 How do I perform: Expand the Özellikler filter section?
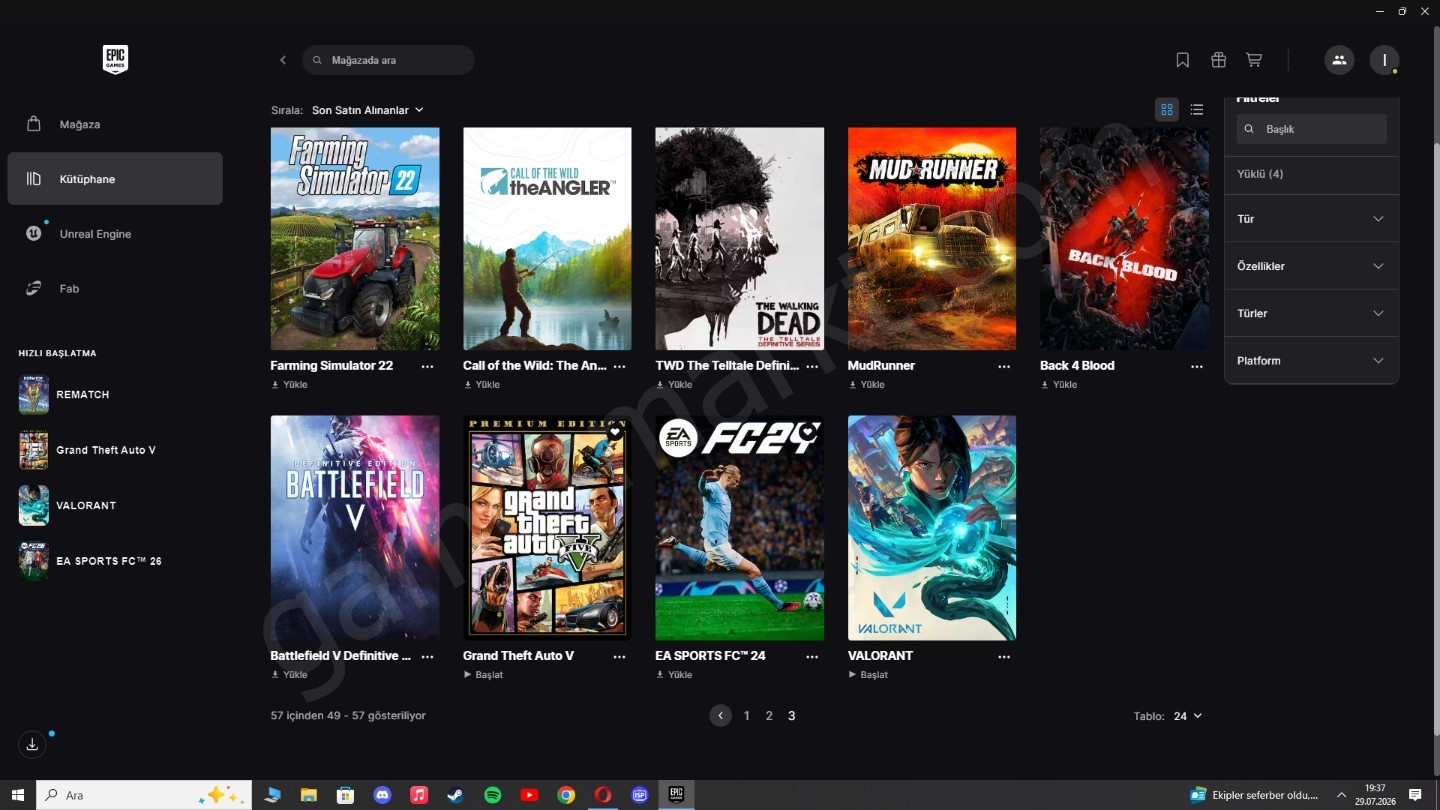point(1311,266)
